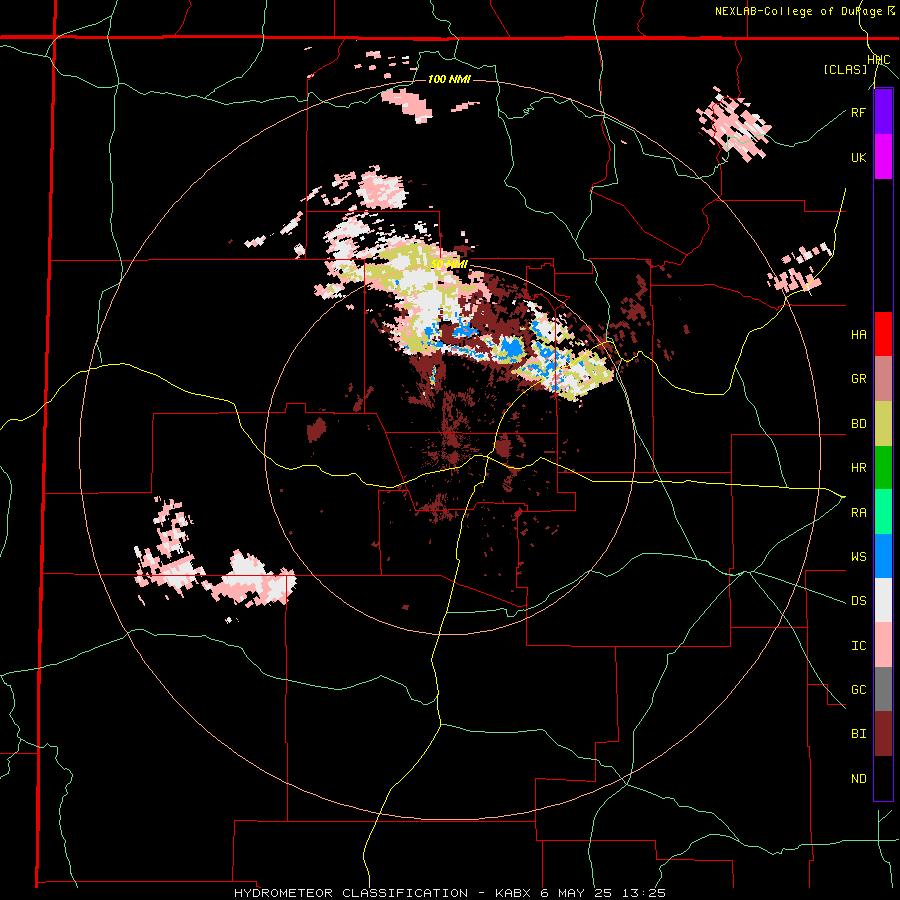Click the white DS legend swatch
Screen dimensions: 900x900
[x=883, y=600]
